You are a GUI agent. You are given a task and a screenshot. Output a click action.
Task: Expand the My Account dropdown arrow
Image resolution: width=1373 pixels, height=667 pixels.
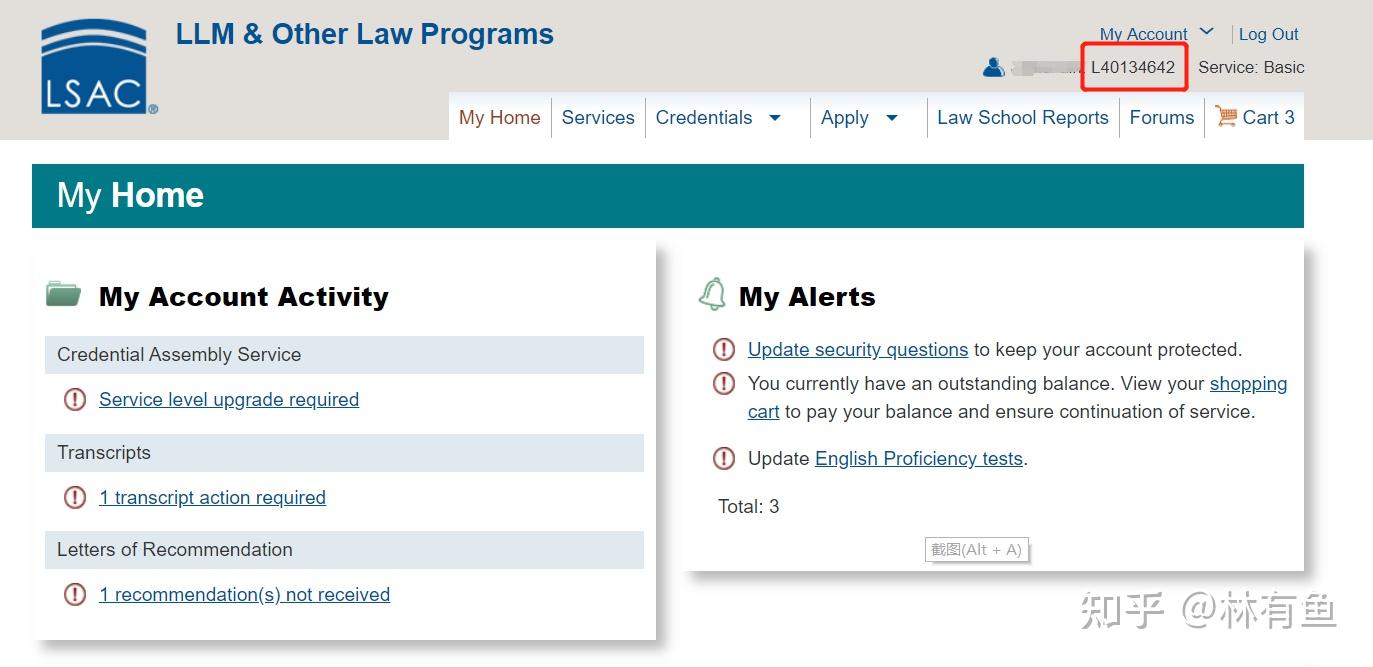1207,32
